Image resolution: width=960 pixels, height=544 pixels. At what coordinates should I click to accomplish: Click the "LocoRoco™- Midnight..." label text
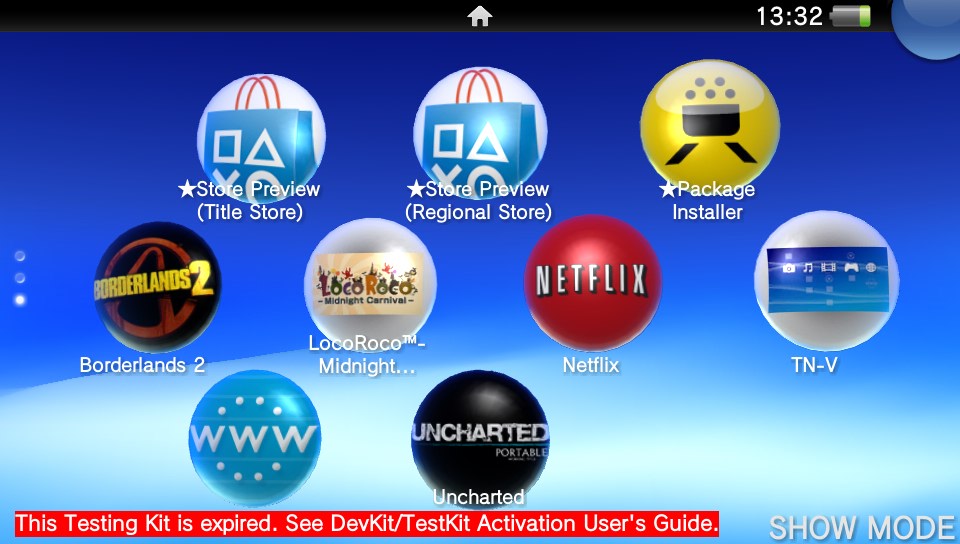pyautogui.click(x=367, y=355)
